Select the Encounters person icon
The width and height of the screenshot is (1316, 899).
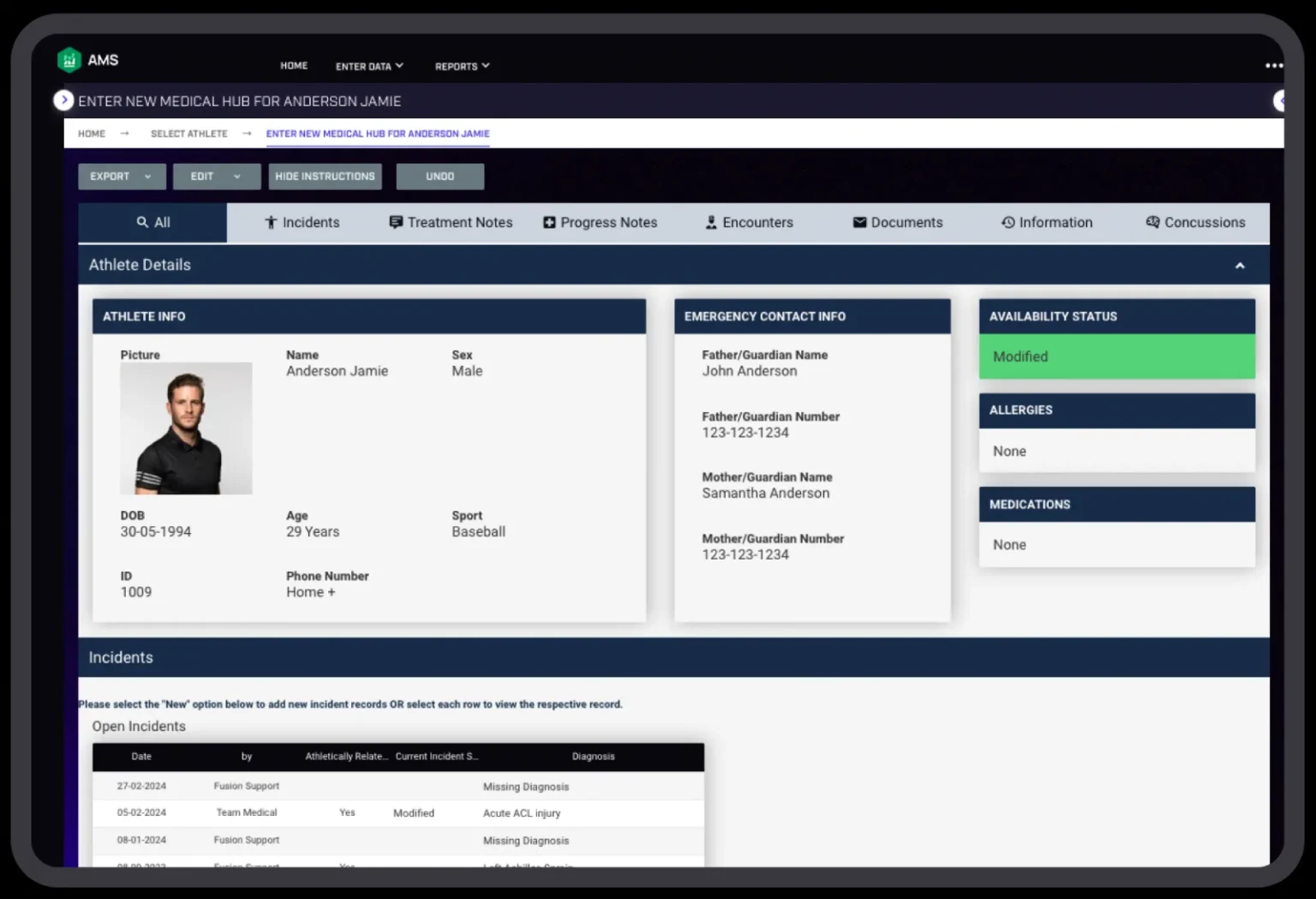click(x=710, y=222)
